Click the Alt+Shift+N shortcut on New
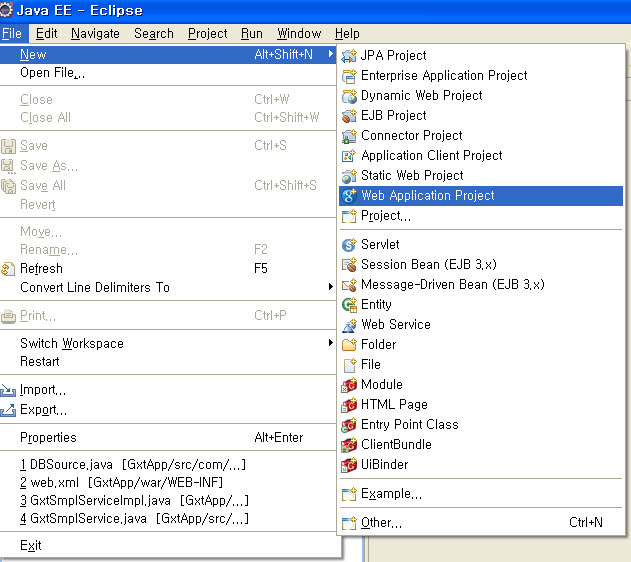 click(x=283, y=54)
